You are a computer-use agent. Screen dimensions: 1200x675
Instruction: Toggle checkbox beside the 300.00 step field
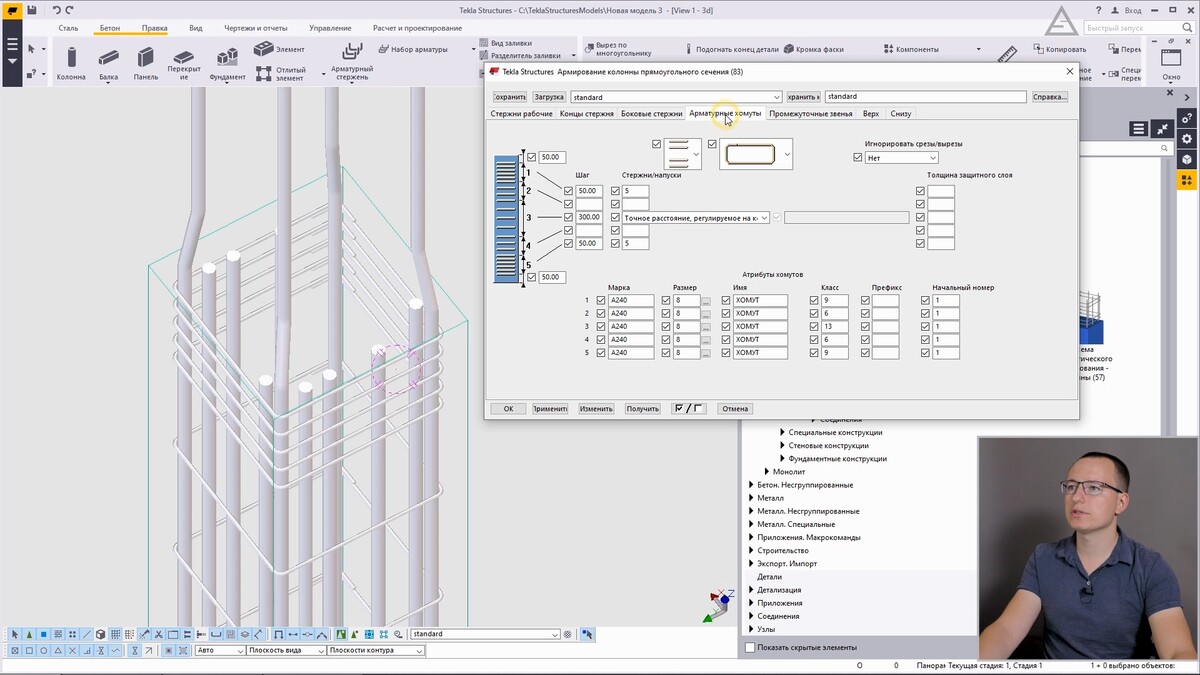click(x=569, y=217)
